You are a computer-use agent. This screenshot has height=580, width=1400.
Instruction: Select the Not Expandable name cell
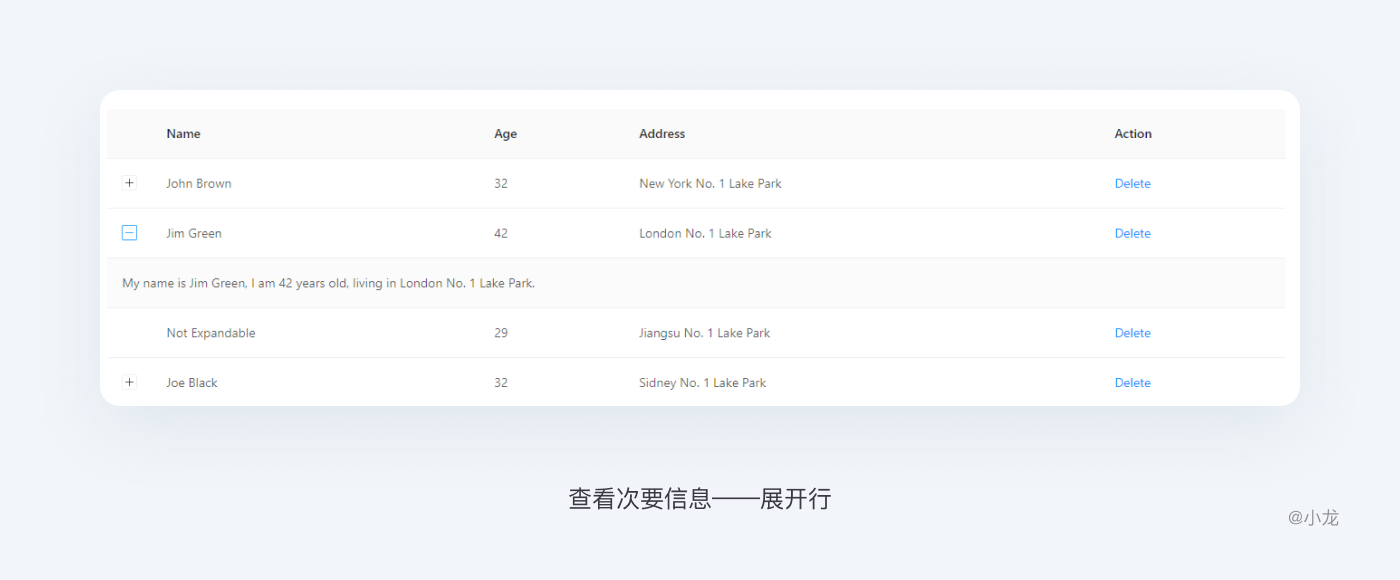point(211,333)
